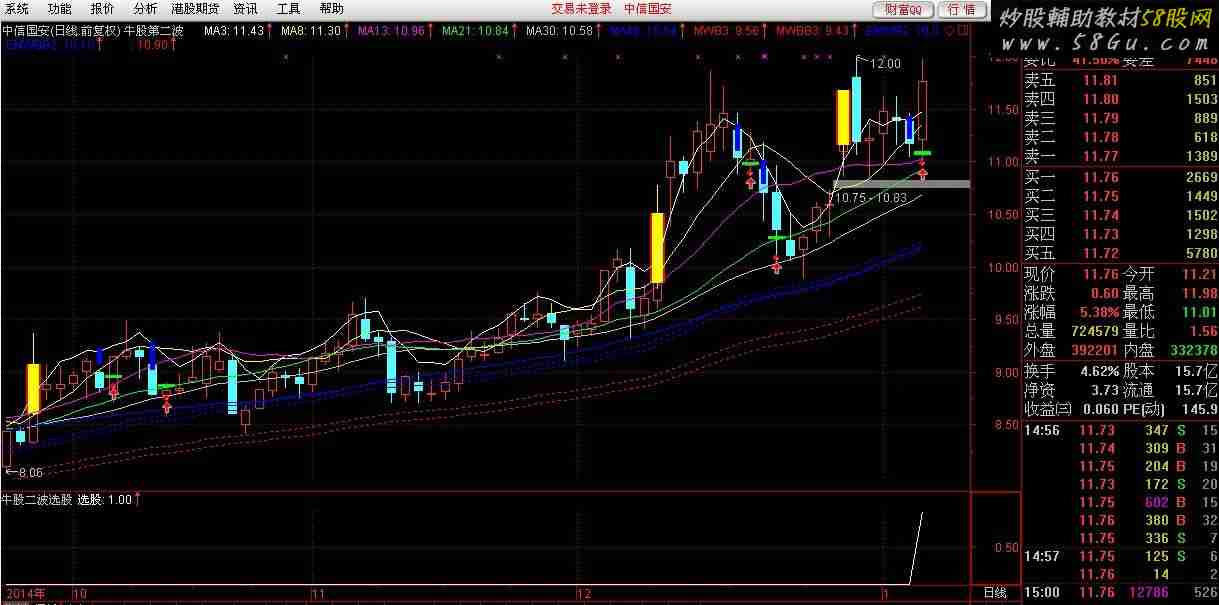Screen dimensions: 1219x605
Task: Open the 分析 menu
Action: coord(146,8)
